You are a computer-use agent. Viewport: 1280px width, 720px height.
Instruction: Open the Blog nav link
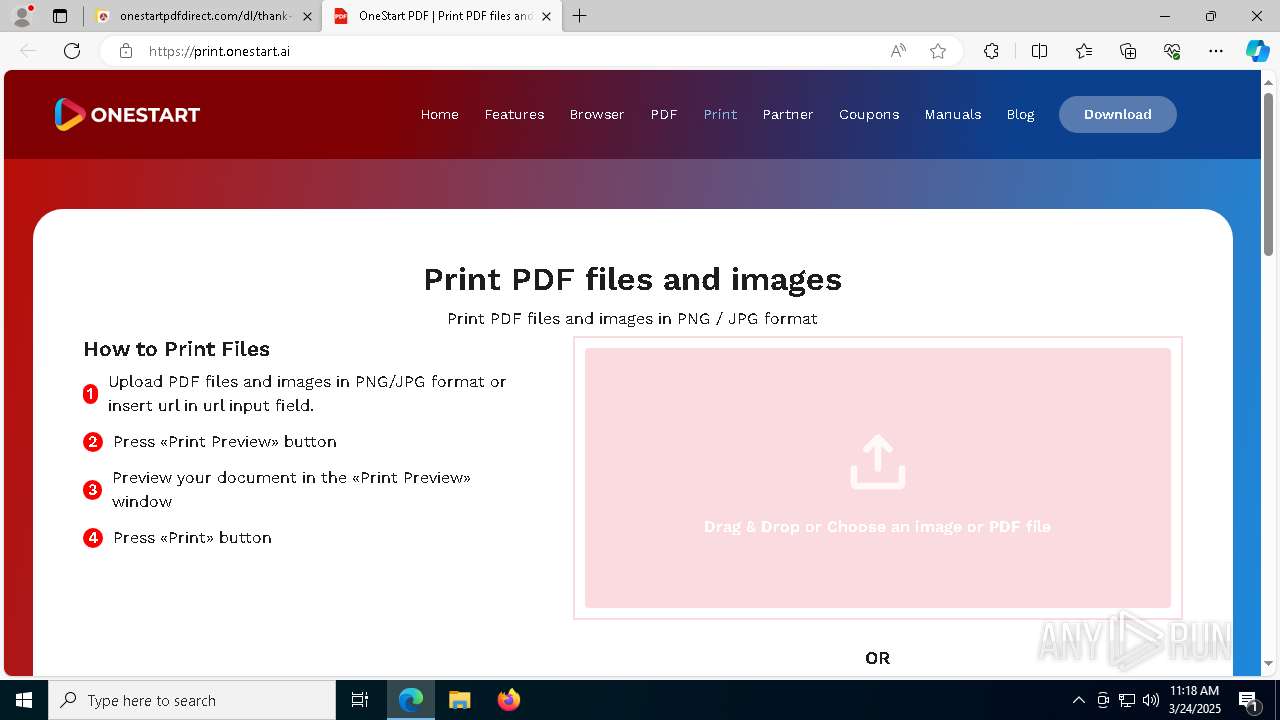tap(1020, 114)
